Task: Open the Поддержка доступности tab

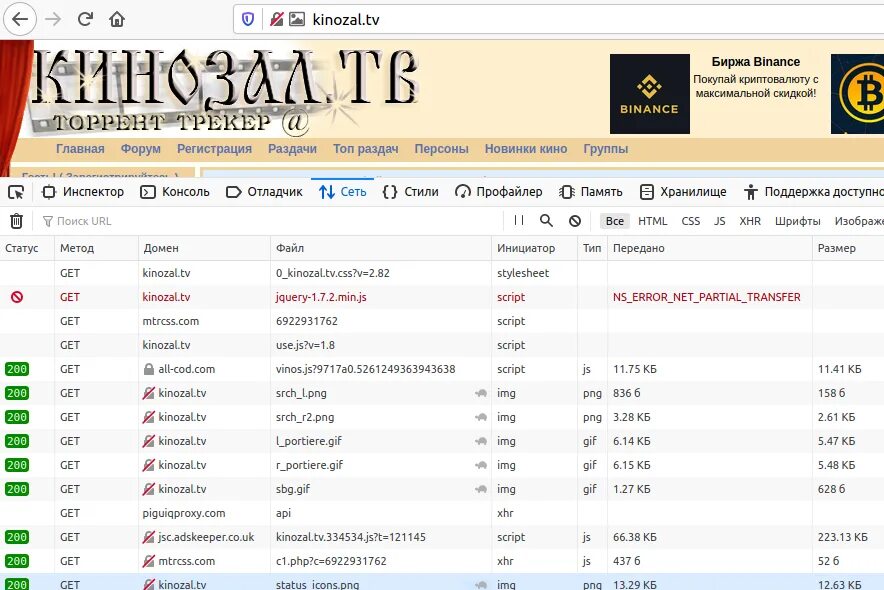Action: pyautogui.click(x=814, y=192)
